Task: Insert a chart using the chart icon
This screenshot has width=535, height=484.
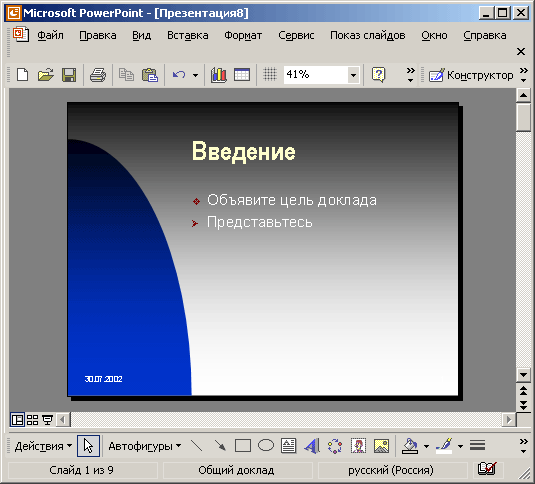Action: [x=218, y=75]
